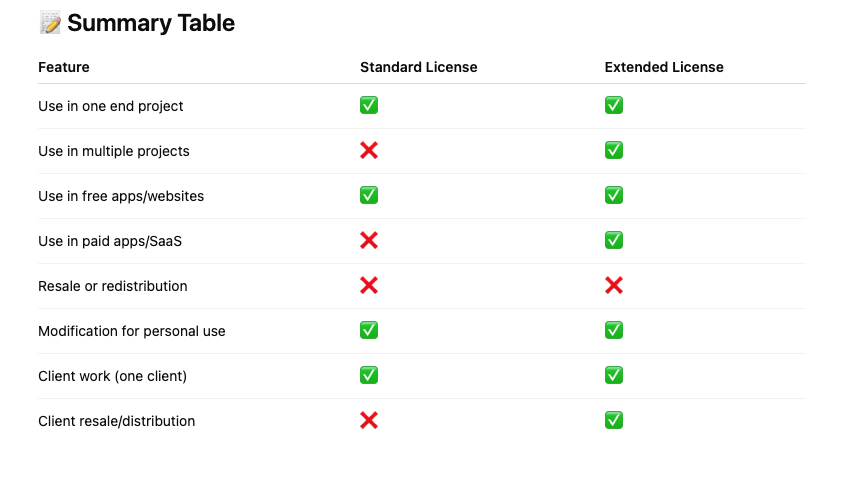Select the Summary Table heading text
This screenshot has height=487, width=856.
point(151,23)
